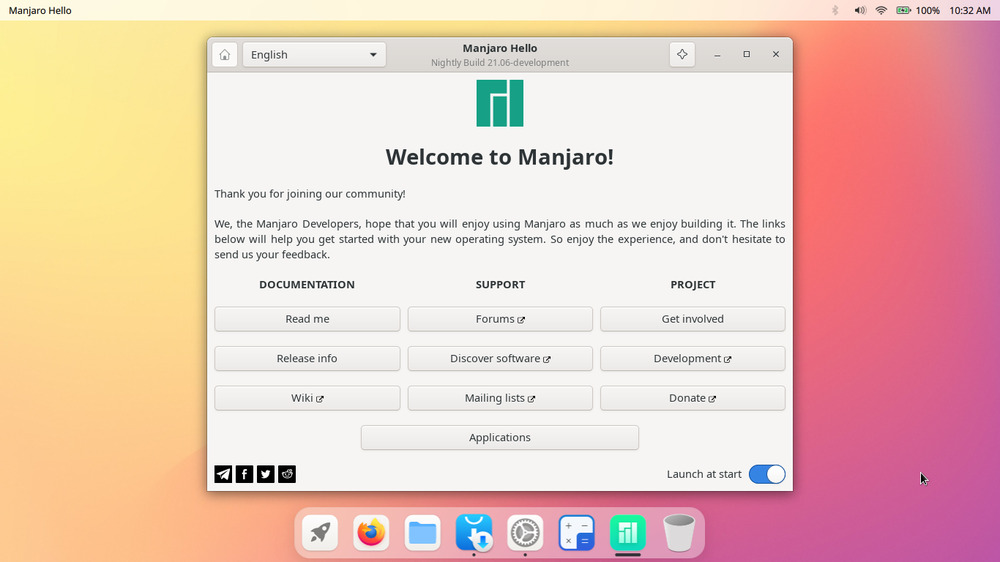This screenshot has height=562, width=1000.
Task: Open the Wiki external link
Action: [307, 398]
